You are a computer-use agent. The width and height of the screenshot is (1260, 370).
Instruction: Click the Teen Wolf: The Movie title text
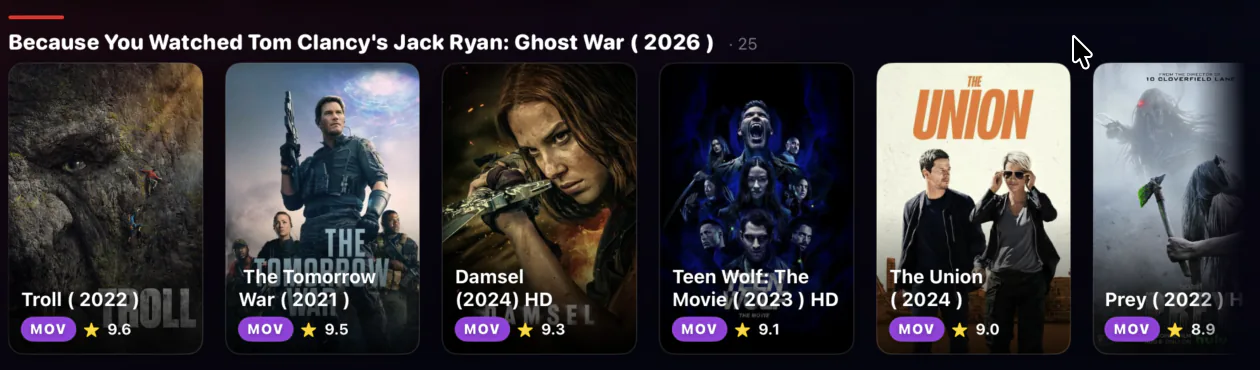click(755, 288)
